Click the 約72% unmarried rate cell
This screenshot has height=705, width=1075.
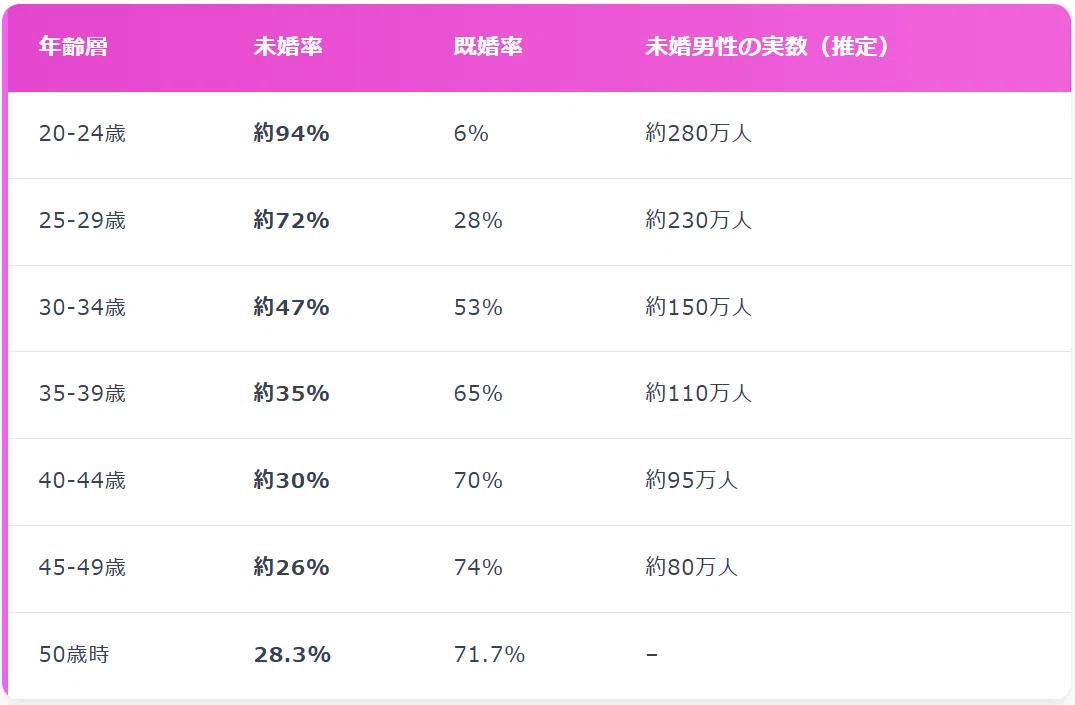click(291, 220)
